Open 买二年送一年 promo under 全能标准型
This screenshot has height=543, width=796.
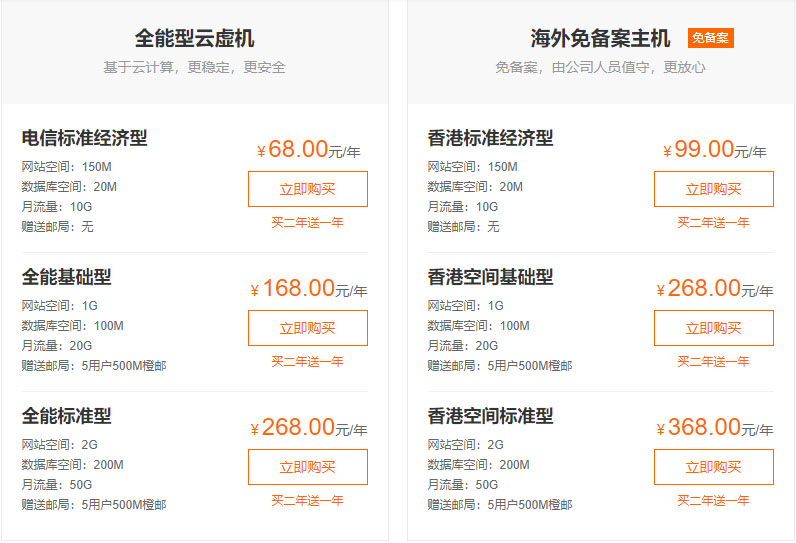pyautogui.click(x=308, y=500)
